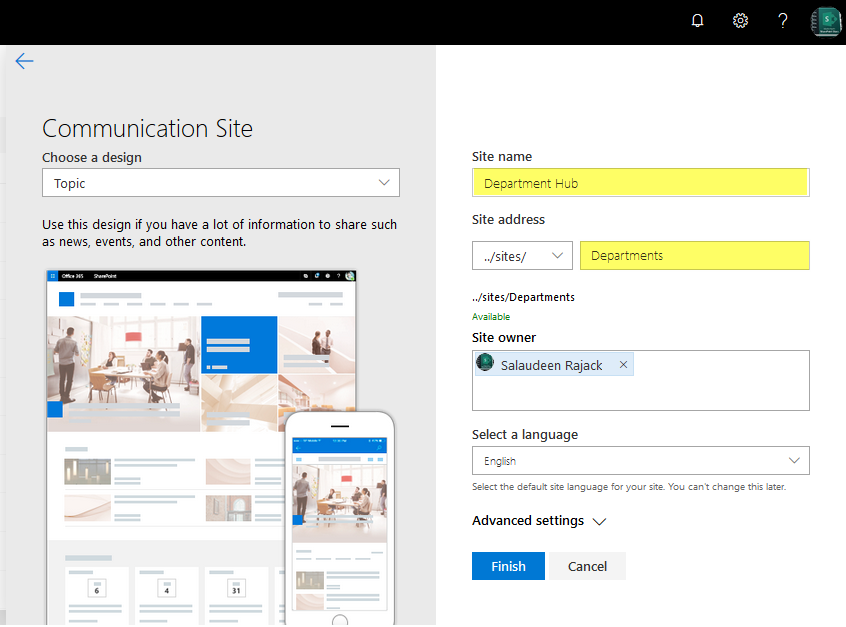Remove Salaudeen Rajack as site owner

click(623, 363)
